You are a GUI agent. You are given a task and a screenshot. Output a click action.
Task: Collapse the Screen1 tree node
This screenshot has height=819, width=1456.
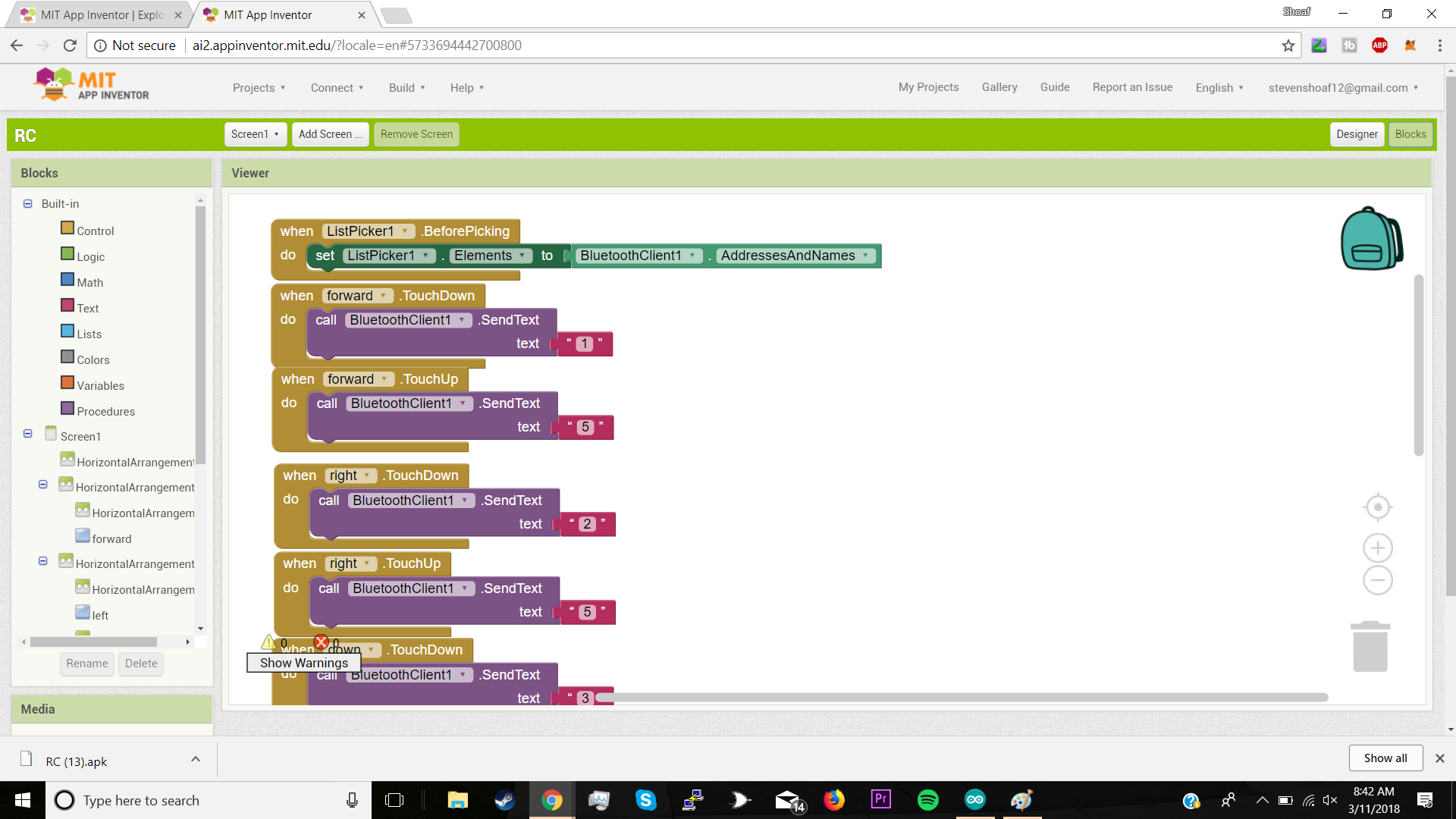point(28,434)
